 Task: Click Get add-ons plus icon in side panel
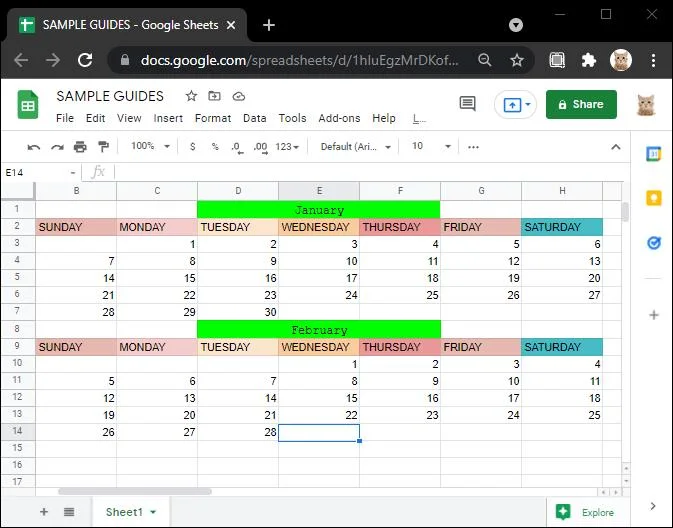[x=654, y=315]
